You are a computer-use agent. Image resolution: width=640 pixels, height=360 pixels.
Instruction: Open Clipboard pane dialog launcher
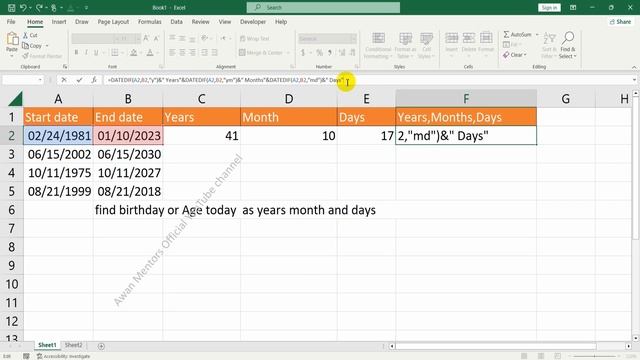pyautogui.click(x=65, y=67)
